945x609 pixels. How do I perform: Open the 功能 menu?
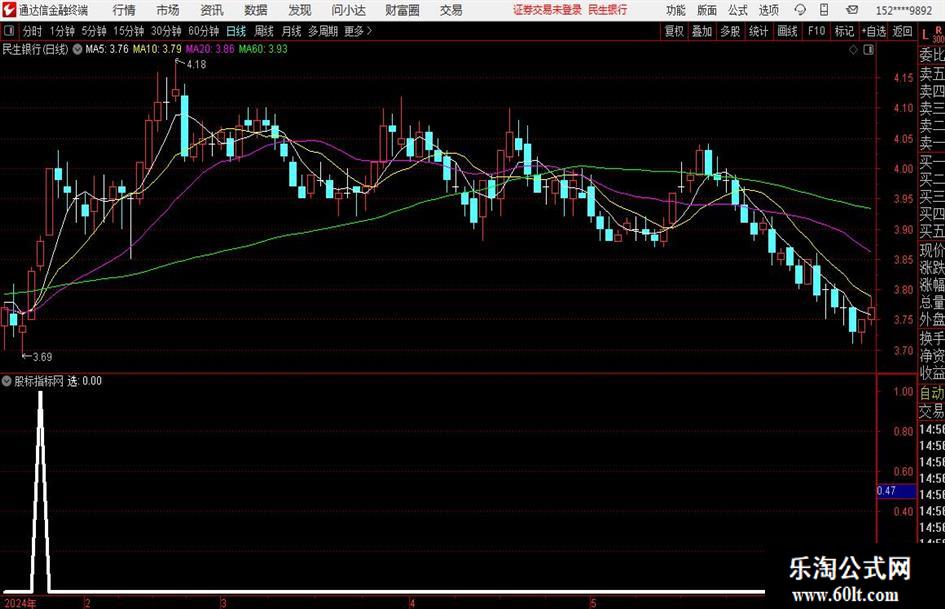[x=676, y=10]
